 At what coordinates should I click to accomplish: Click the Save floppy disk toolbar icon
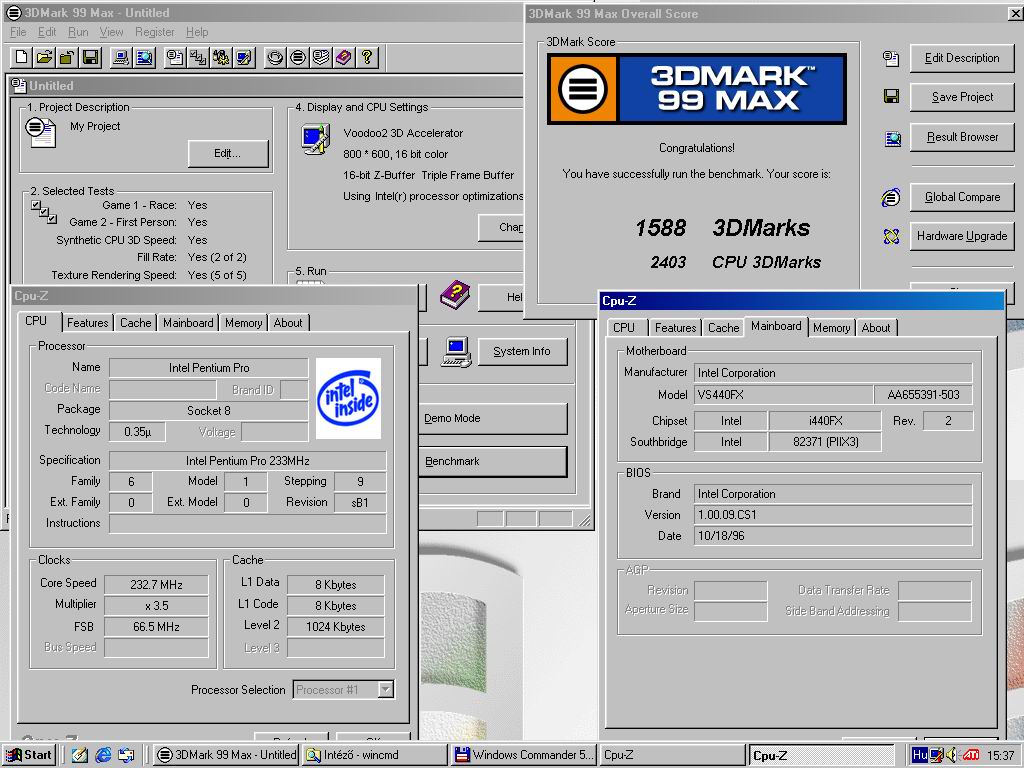[90, 57]
